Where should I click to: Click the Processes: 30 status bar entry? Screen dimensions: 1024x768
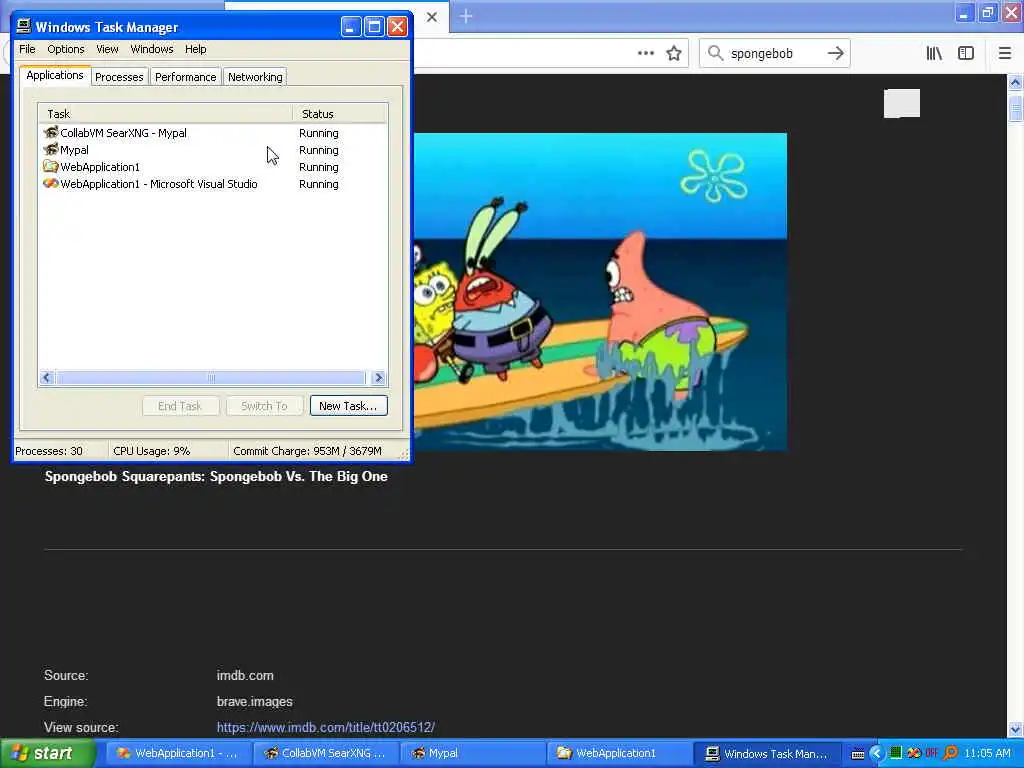[x=49, y=451]
